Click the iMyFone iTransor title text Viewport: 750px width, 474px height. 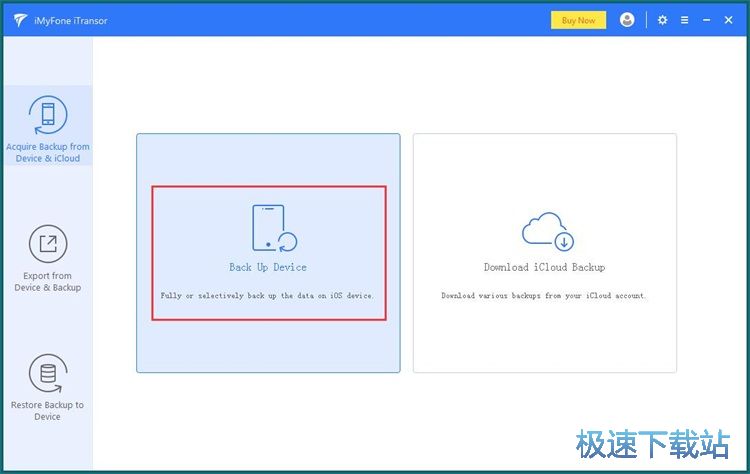click(x=71, y=21)
